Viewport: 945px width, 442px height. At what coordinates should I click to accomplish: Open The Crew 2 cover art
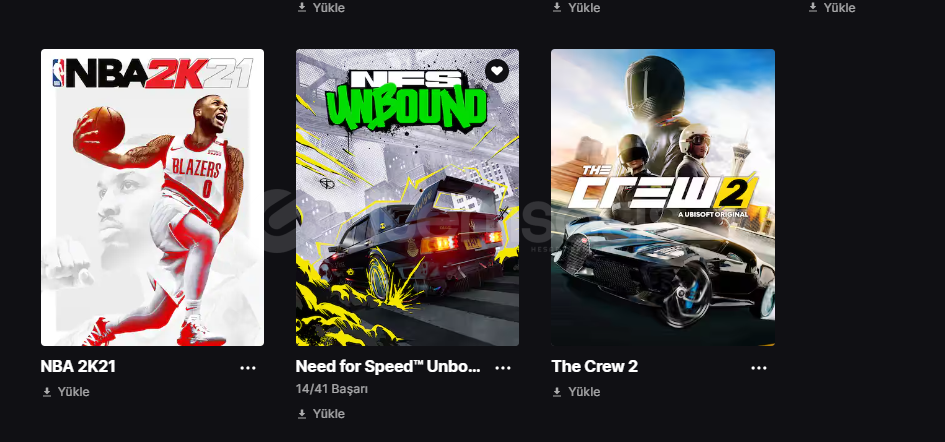point(663,197)
